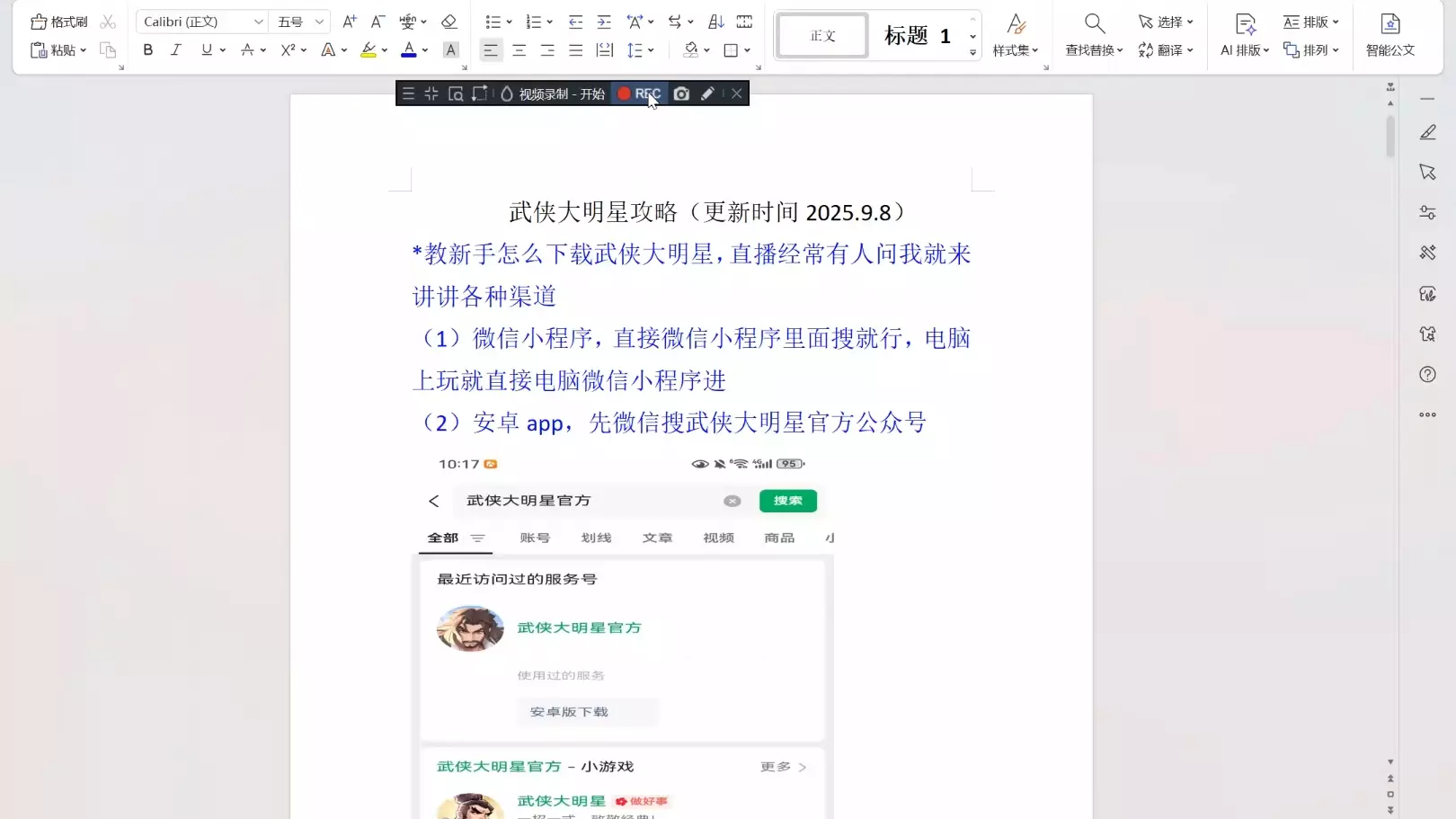Click the numbered list icon
This screenshot has height=819, width=1456.
534,22
